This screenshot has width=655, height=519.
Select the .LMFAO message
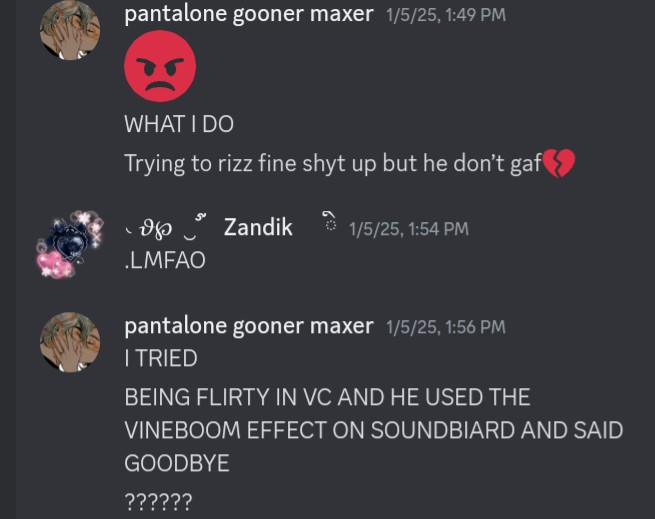click(165, 260)
